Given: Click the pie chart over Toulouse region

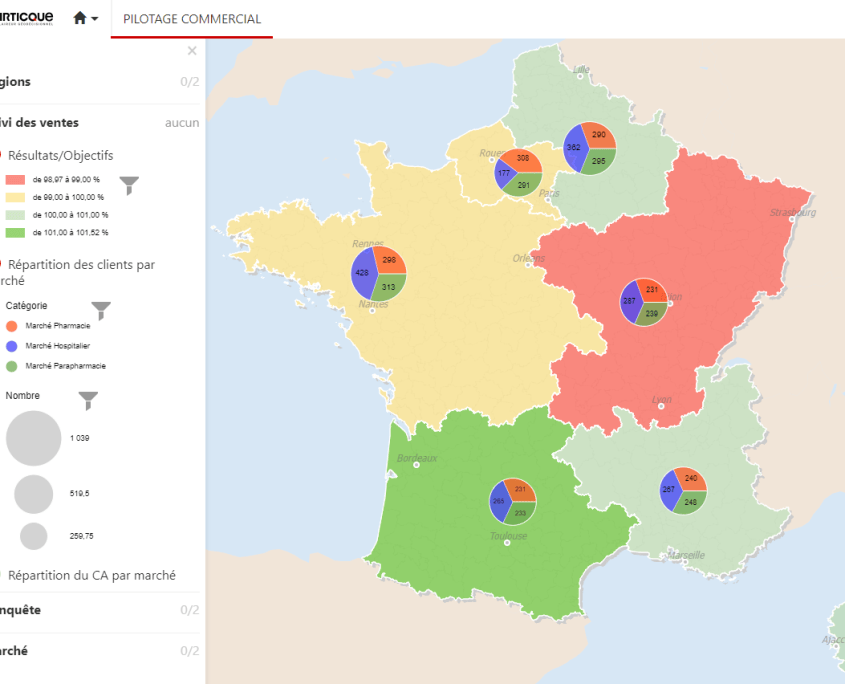Looking at the screenshot, I should [x=513, y=501].
